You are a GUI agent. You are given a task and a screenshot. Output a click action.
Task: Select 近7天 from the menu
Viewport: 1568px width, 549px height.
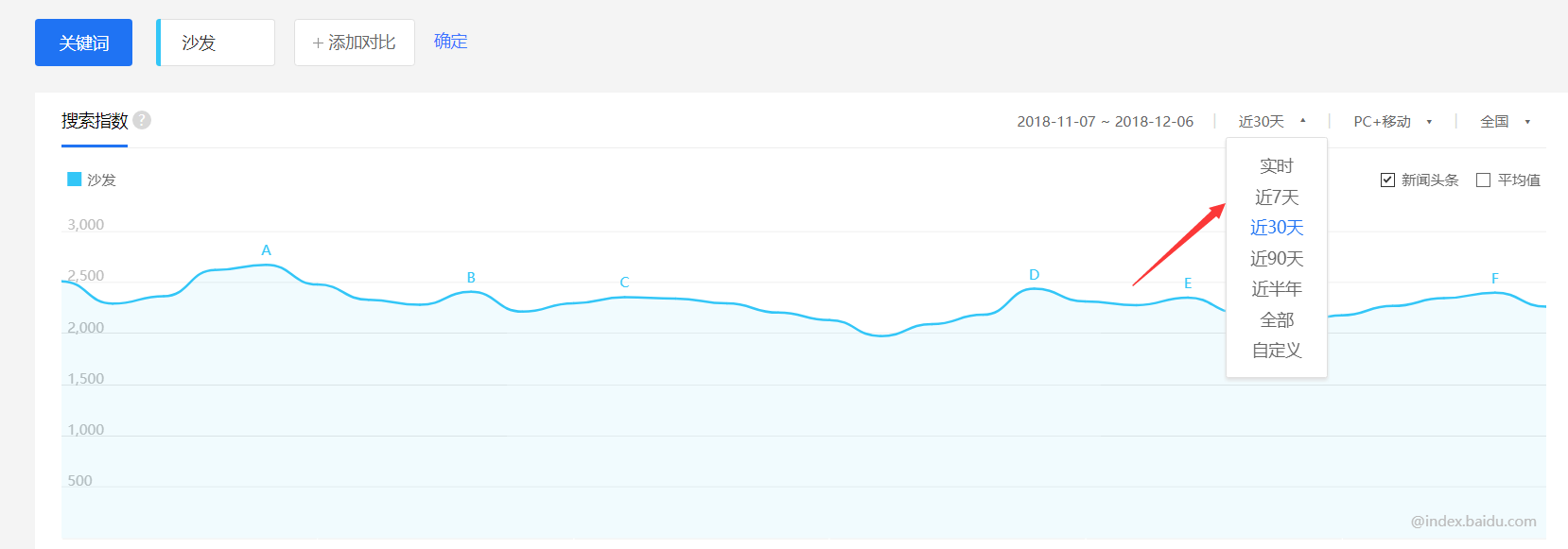pyautogui.click(x=1277, y=197)
